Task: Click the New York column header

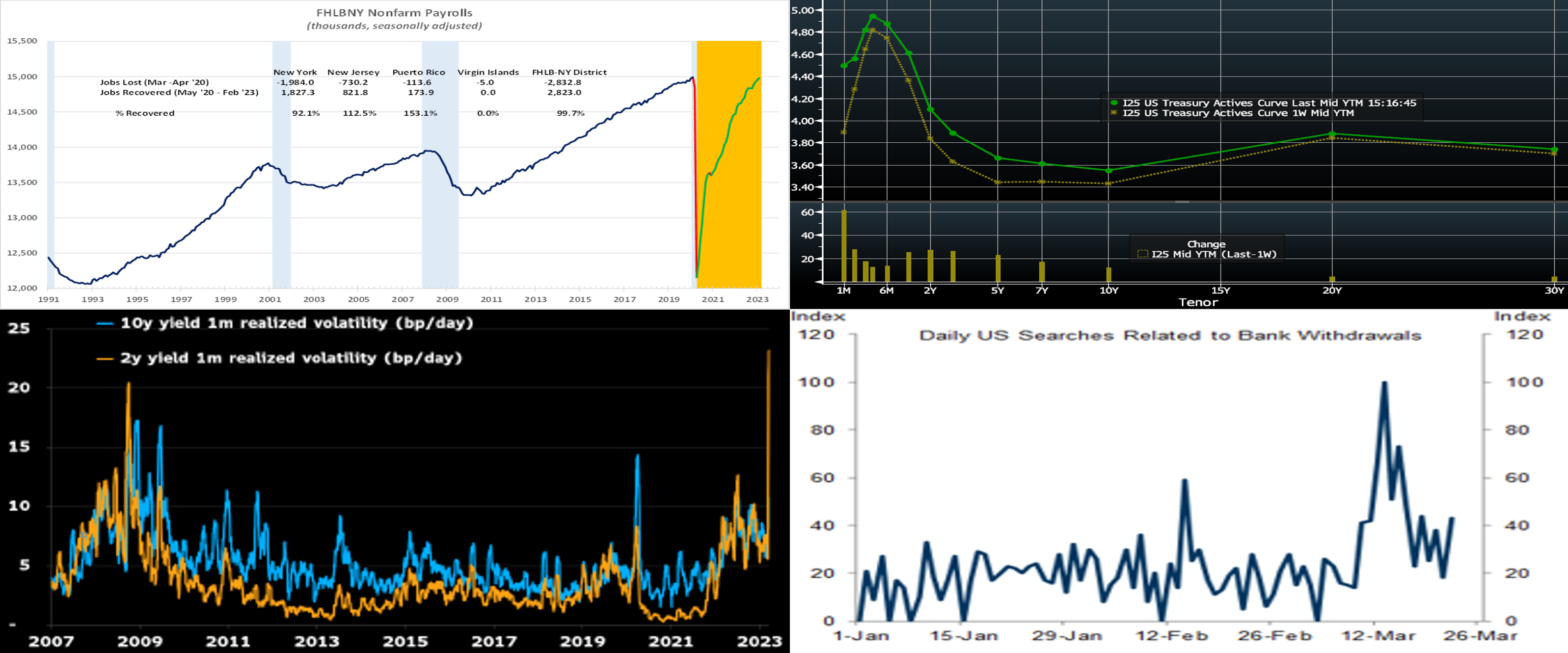Action: 295,73
